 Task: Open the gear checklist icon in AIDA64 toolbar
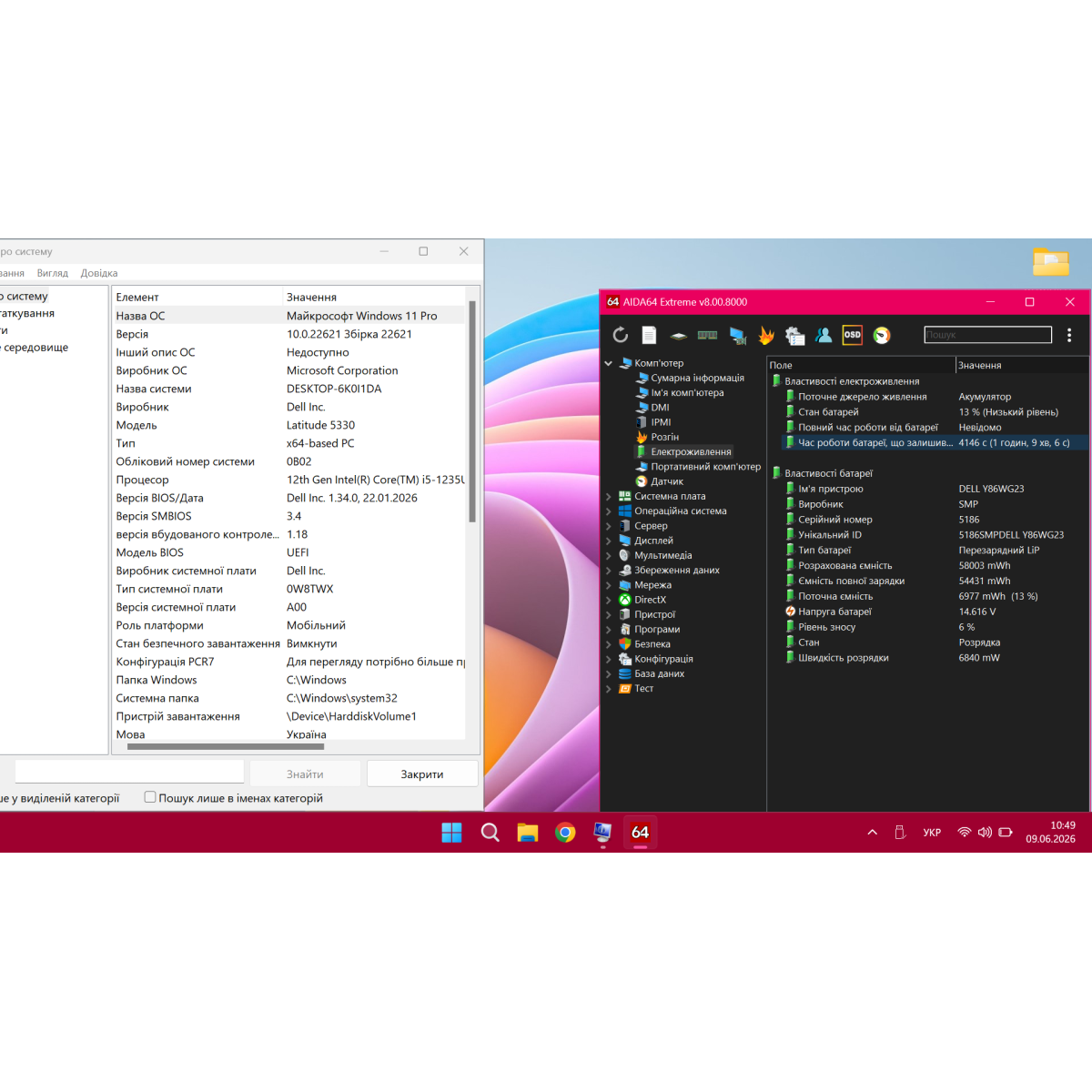tap(794, 336)
